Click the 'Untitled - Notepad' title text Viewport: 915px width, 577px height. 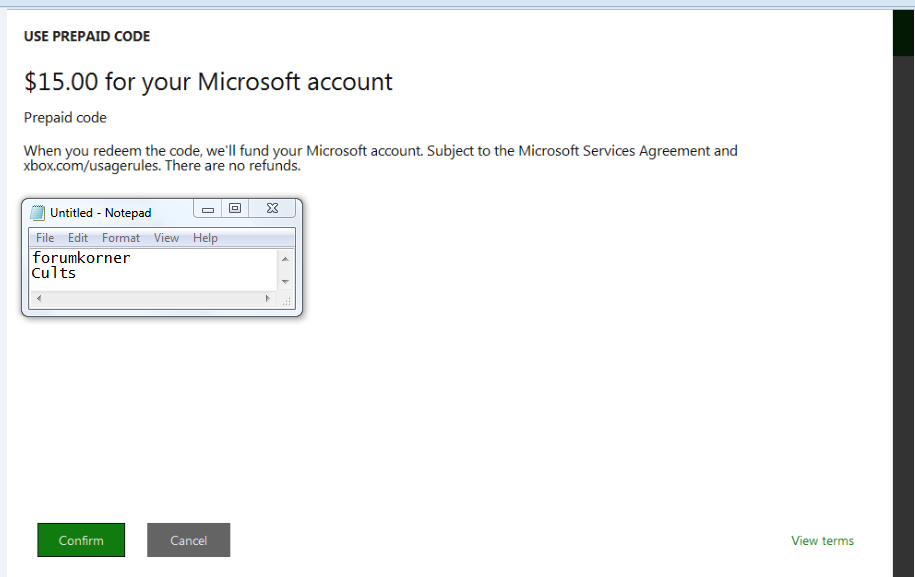click(100, 213)
